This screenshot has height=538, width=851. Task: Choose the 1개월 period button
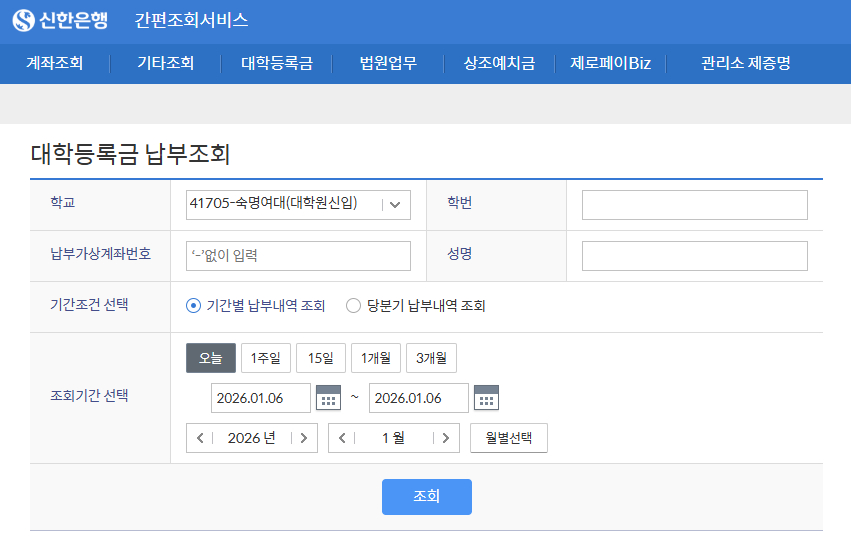(x=376, y=358)
